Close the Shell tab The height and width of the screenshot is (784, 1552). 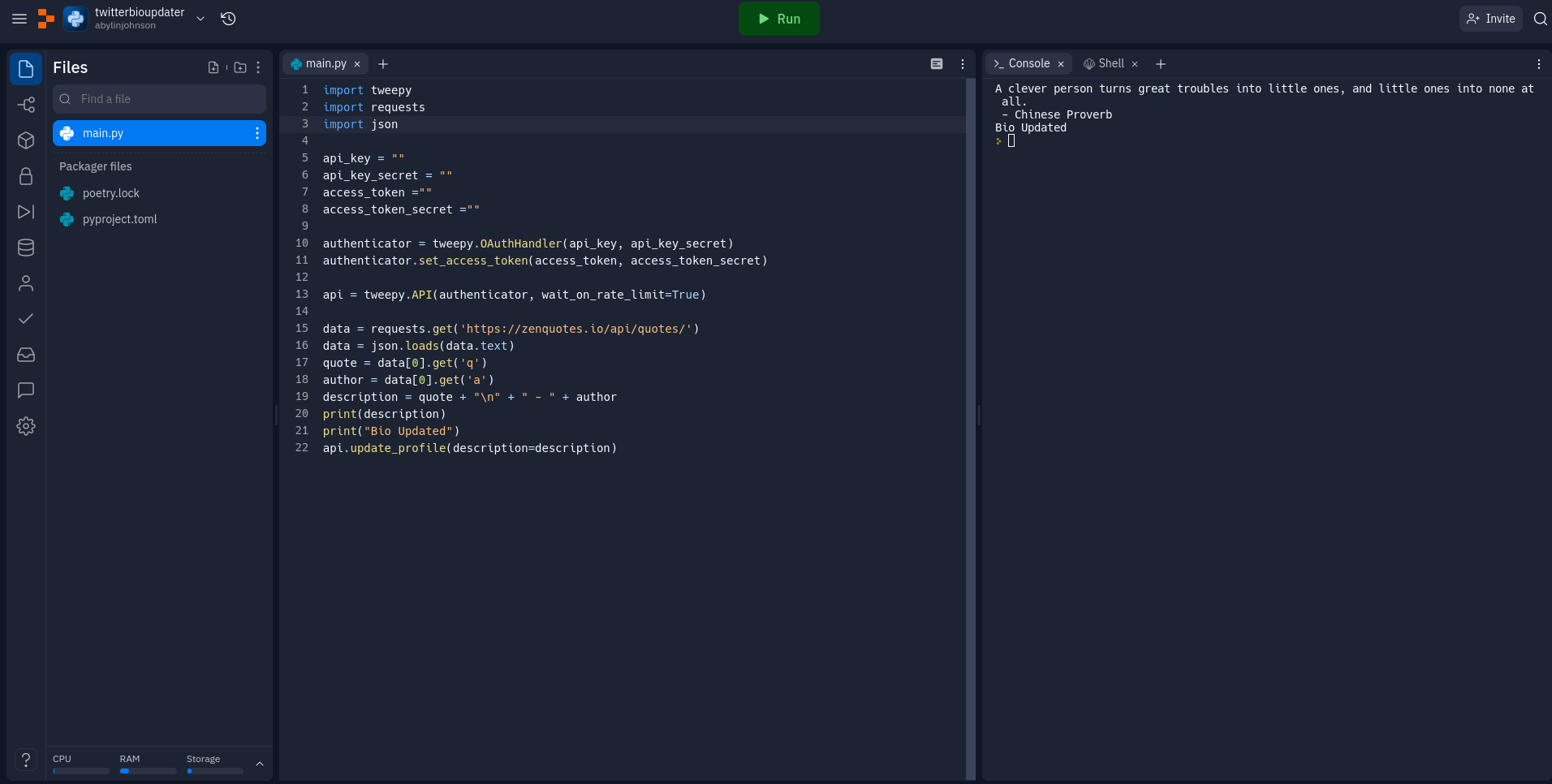[x=1135, y=64]
